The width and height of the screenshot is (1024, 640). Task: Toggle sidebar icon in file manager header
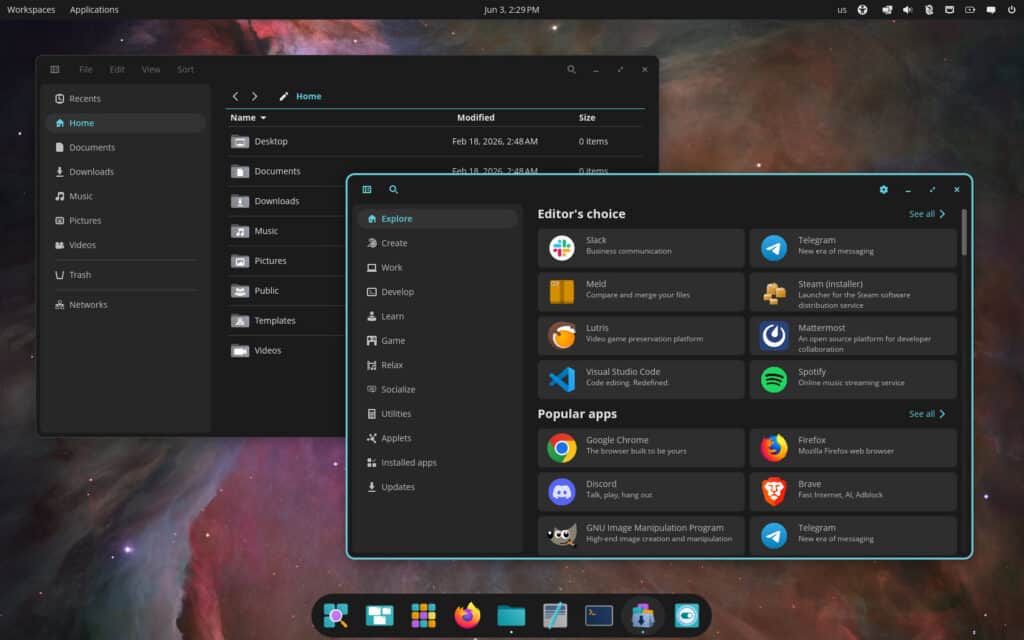55,69
